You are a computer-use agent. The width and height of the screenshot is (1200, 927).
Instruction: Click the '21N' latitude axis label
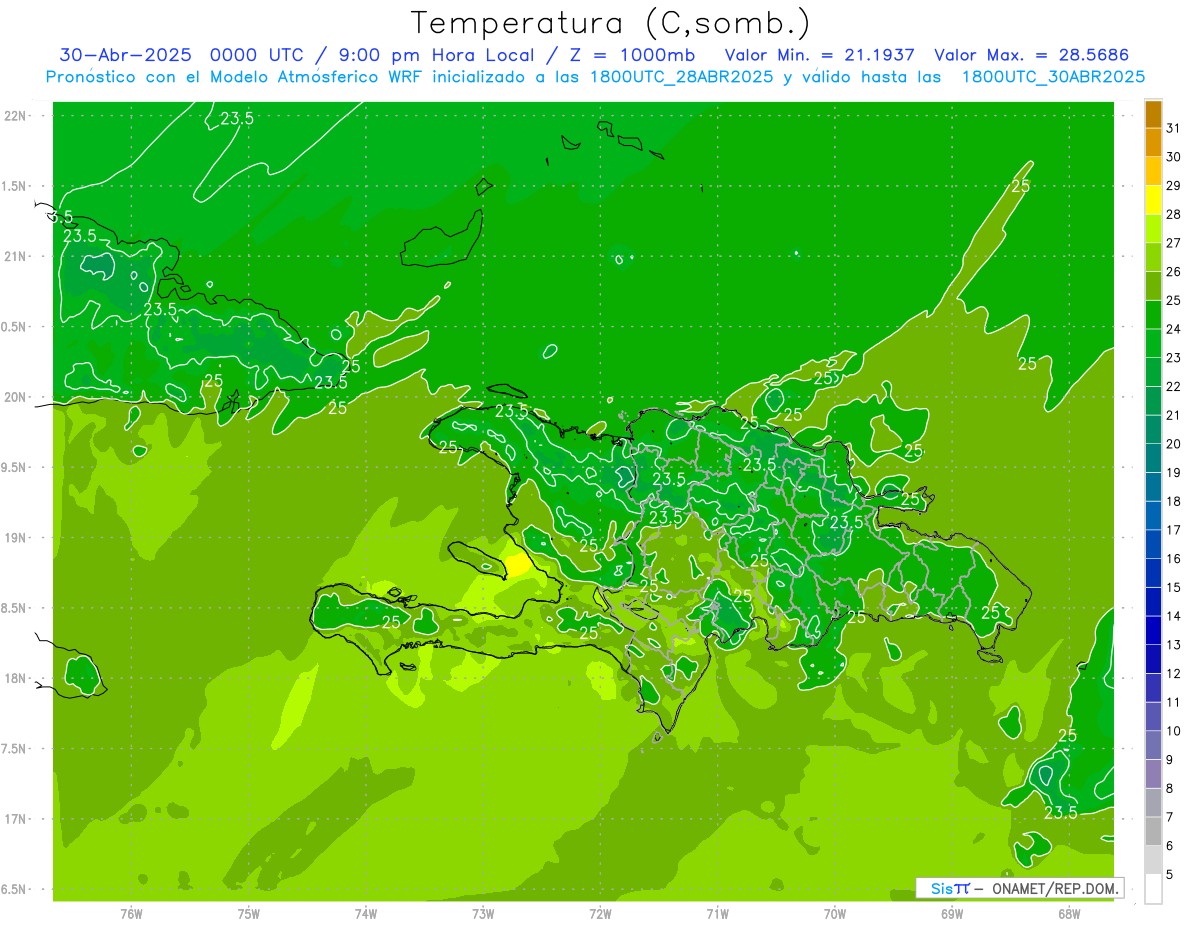click(x=14, y=256)
